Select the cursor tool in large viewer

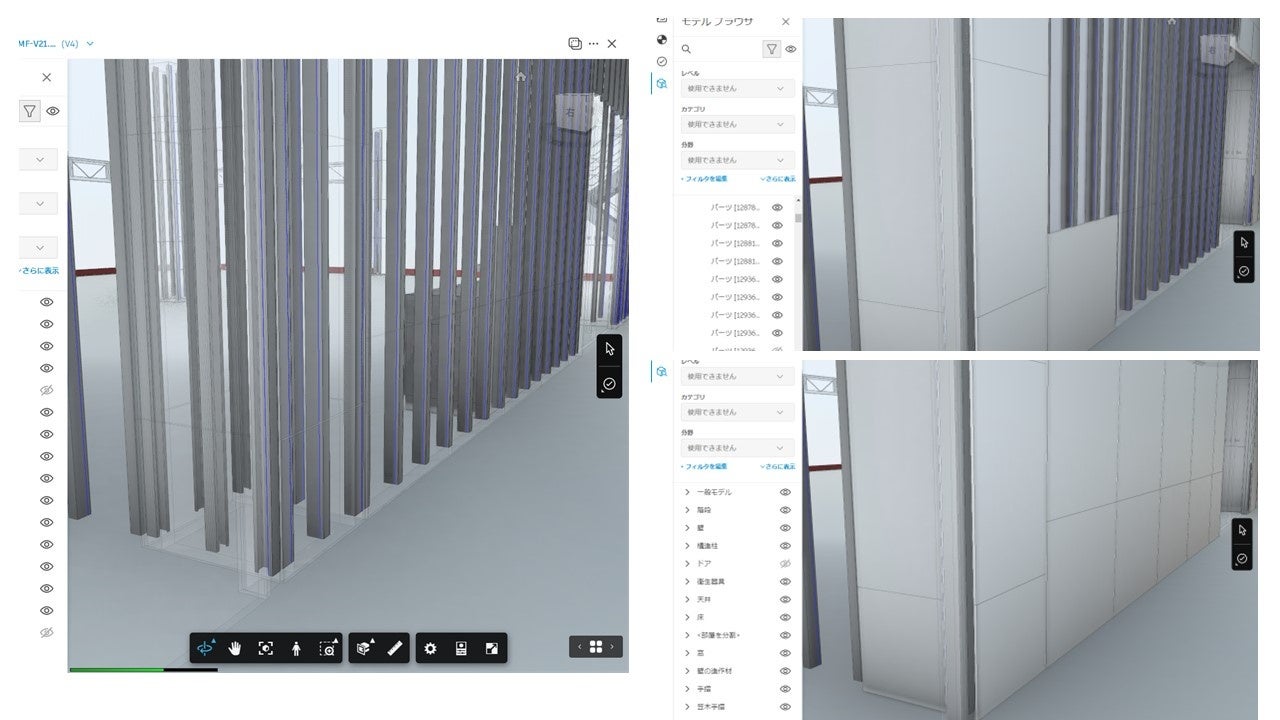pyautogui.click(x=609, y=349)
